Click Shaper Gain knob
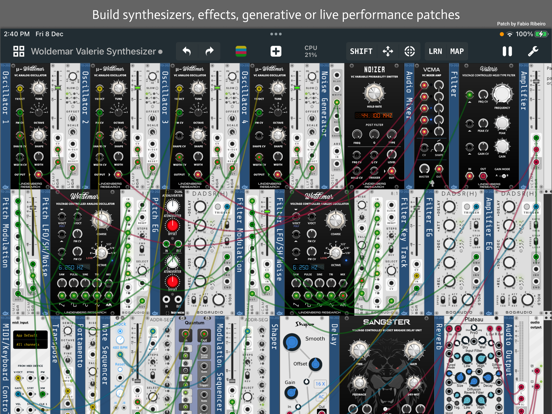Screen dimensions: 552x414 point(291,393)
